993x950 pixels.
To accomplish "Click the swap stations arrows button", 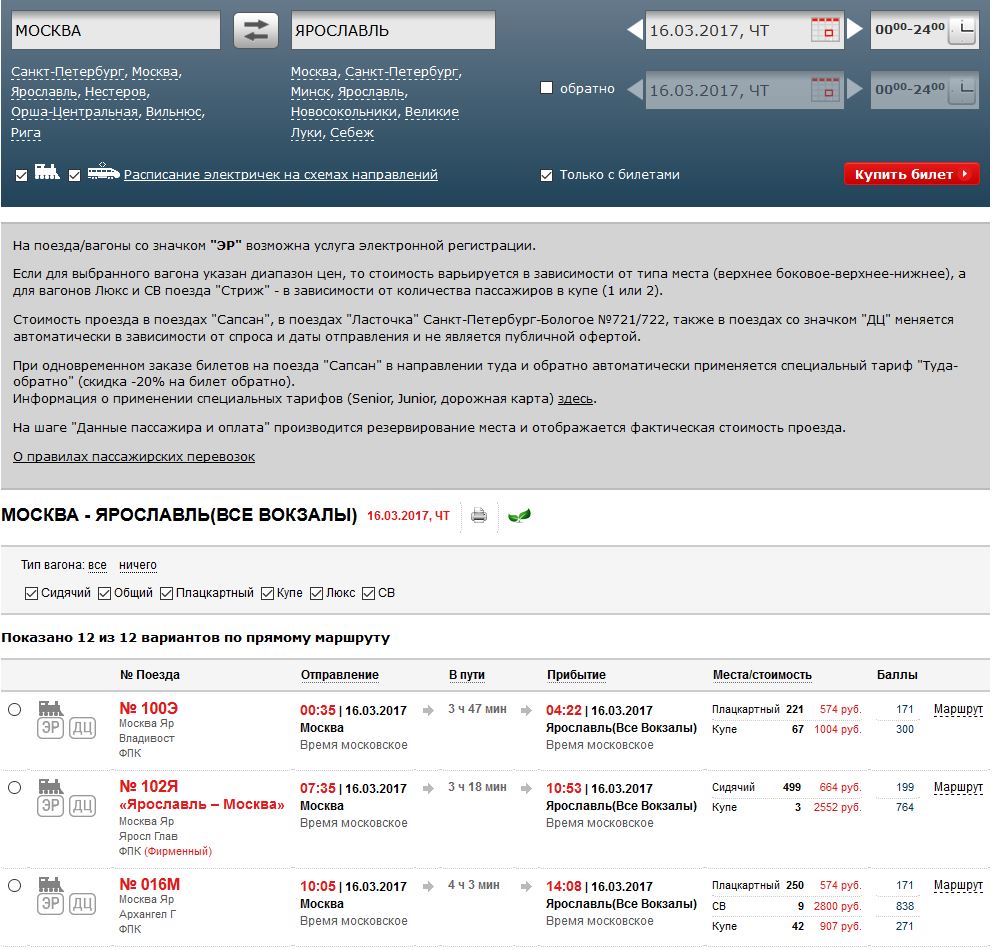I will coord(256,30).
